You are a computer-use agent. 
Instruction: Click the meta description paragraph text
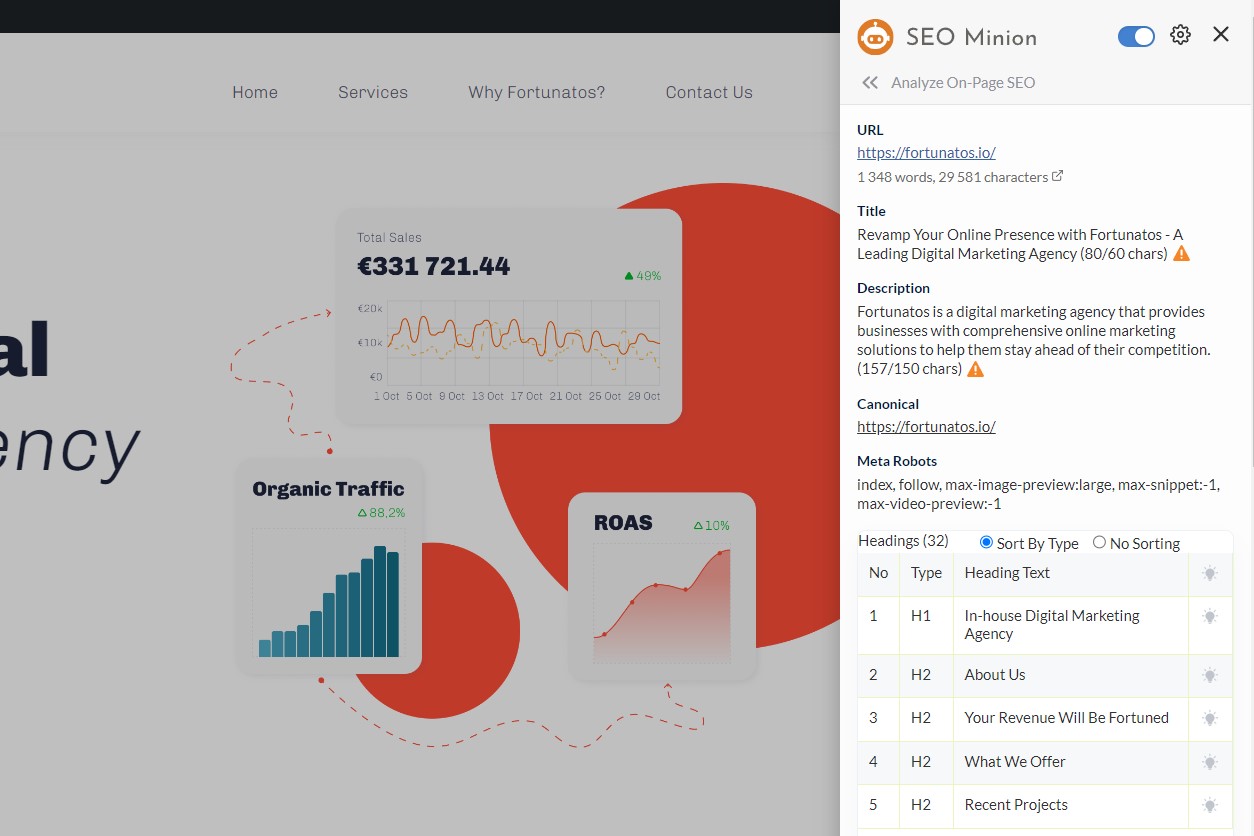(1034, 340)
